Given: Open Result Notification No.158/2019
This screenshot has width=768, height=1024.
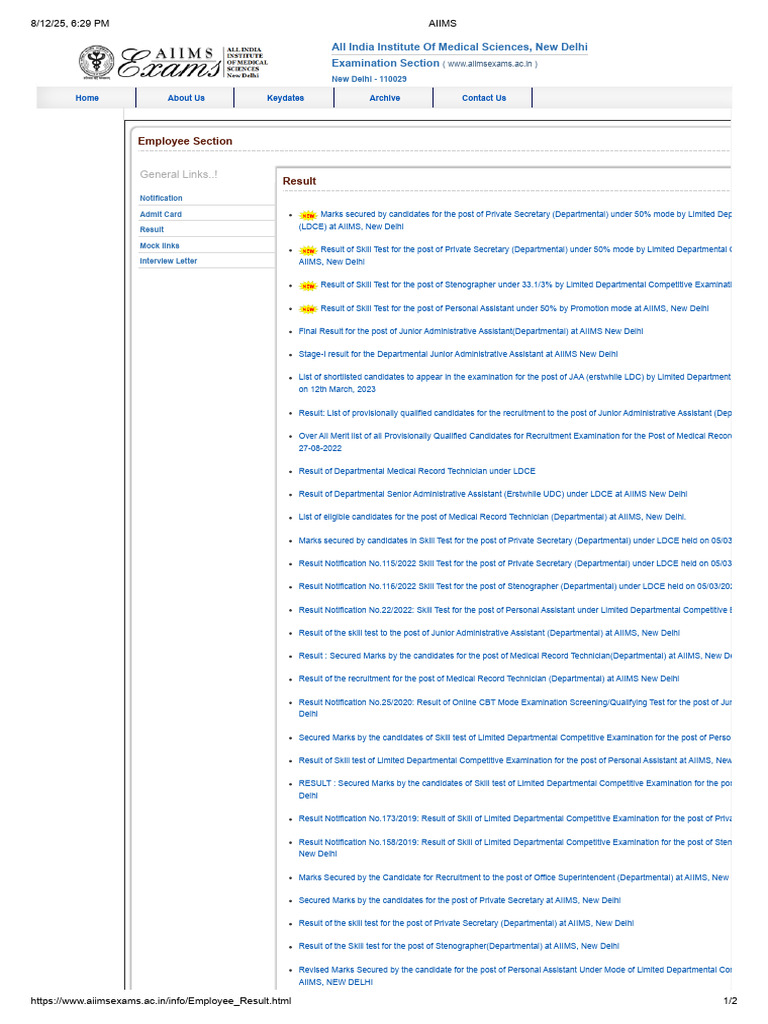Looking at the screenshot, I should [515, 848].
